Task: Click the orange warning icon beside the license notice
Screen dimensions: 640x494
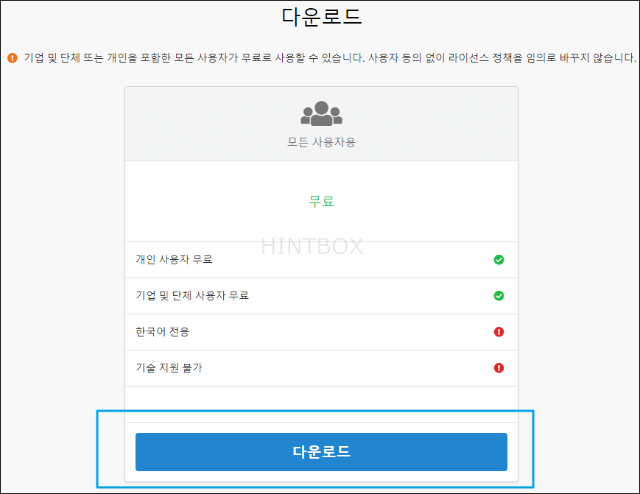Action: [x=12, y=58]
